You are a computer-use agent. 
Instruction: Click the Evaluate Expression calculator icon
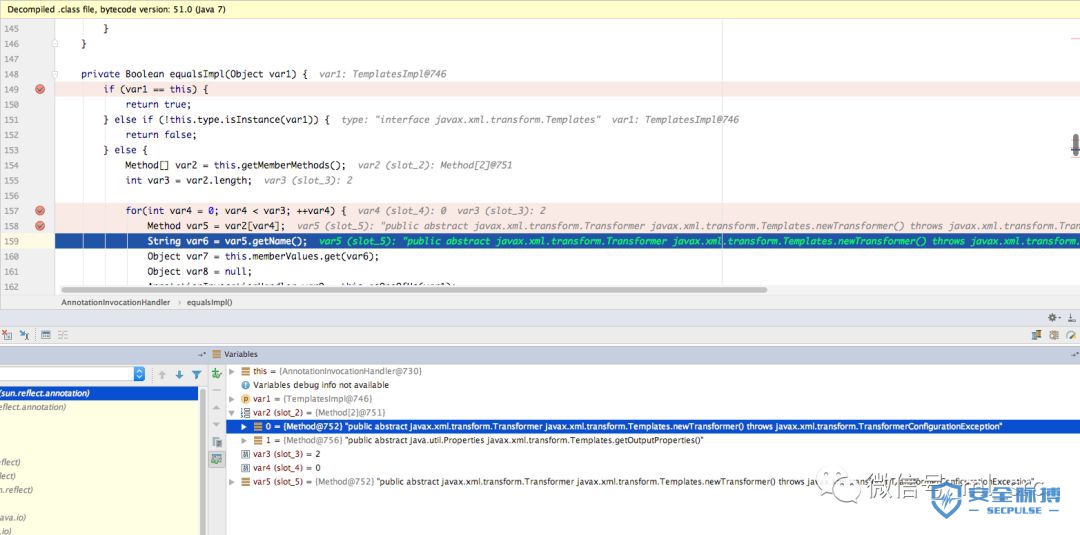[x=45, y=335]
